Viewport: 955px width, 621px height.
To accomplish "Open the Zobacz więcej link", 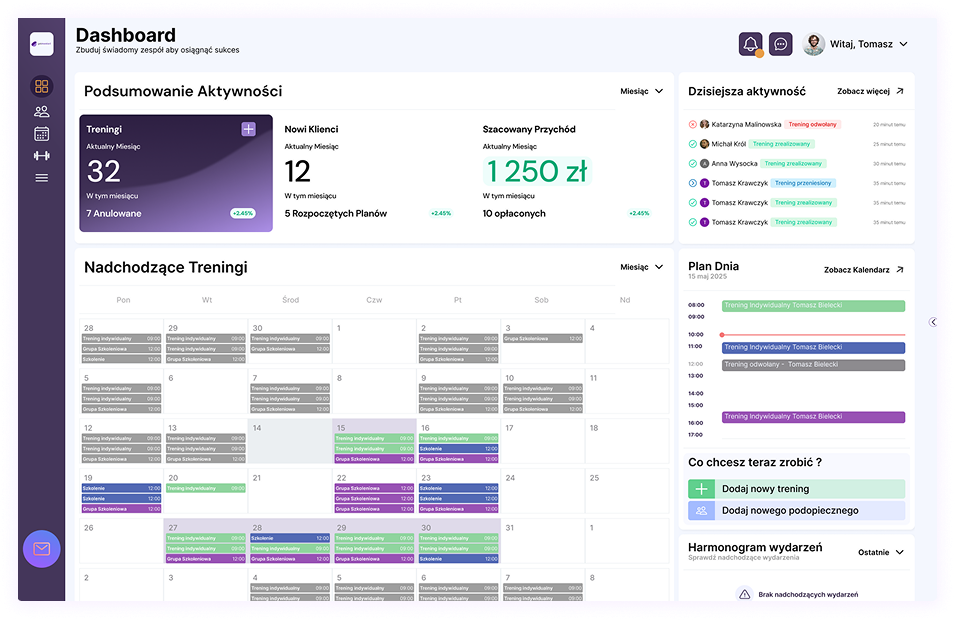I will tap(870, 91).
